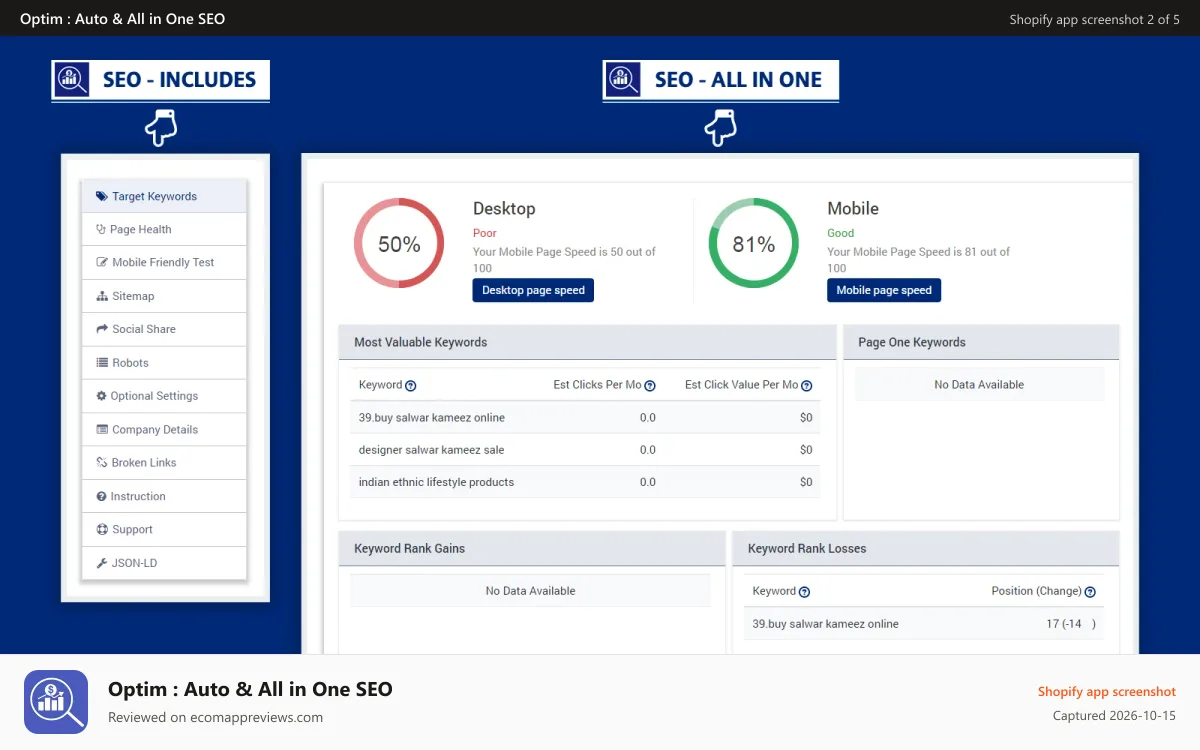The width and height of the screenshot is (1200, 750).
Task: Click 'Position (Change)' column header text
Action: click(x=1037, y=591)
